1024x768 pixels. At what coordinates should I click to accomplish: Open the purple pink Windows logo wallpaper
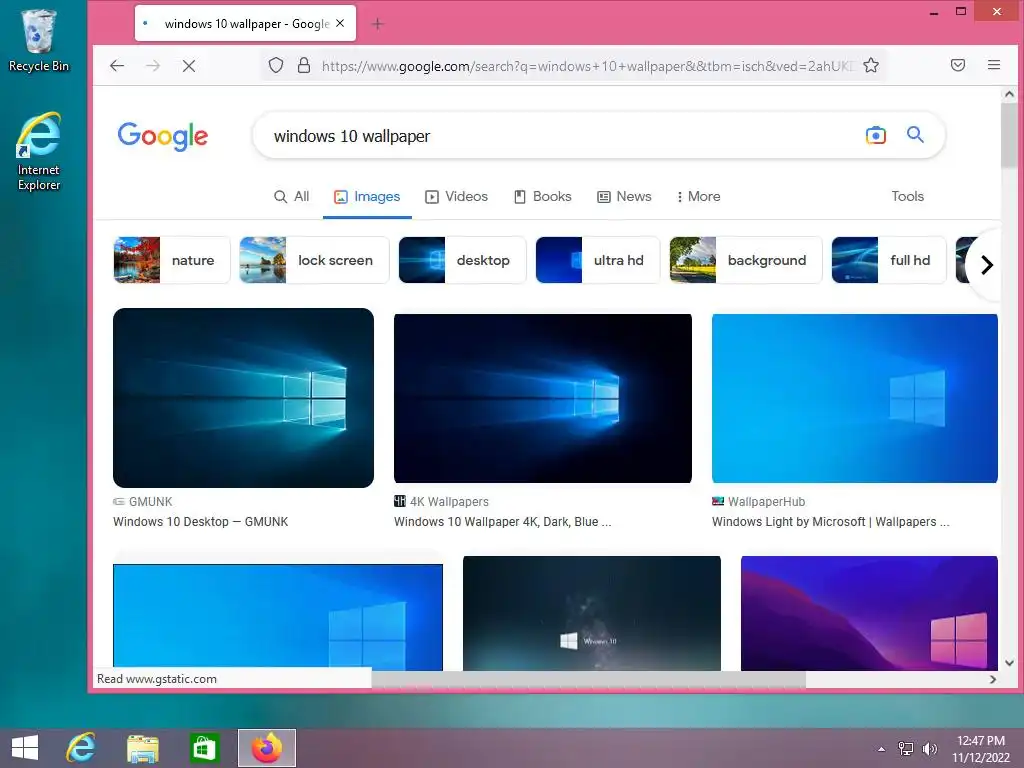[869, 613]
